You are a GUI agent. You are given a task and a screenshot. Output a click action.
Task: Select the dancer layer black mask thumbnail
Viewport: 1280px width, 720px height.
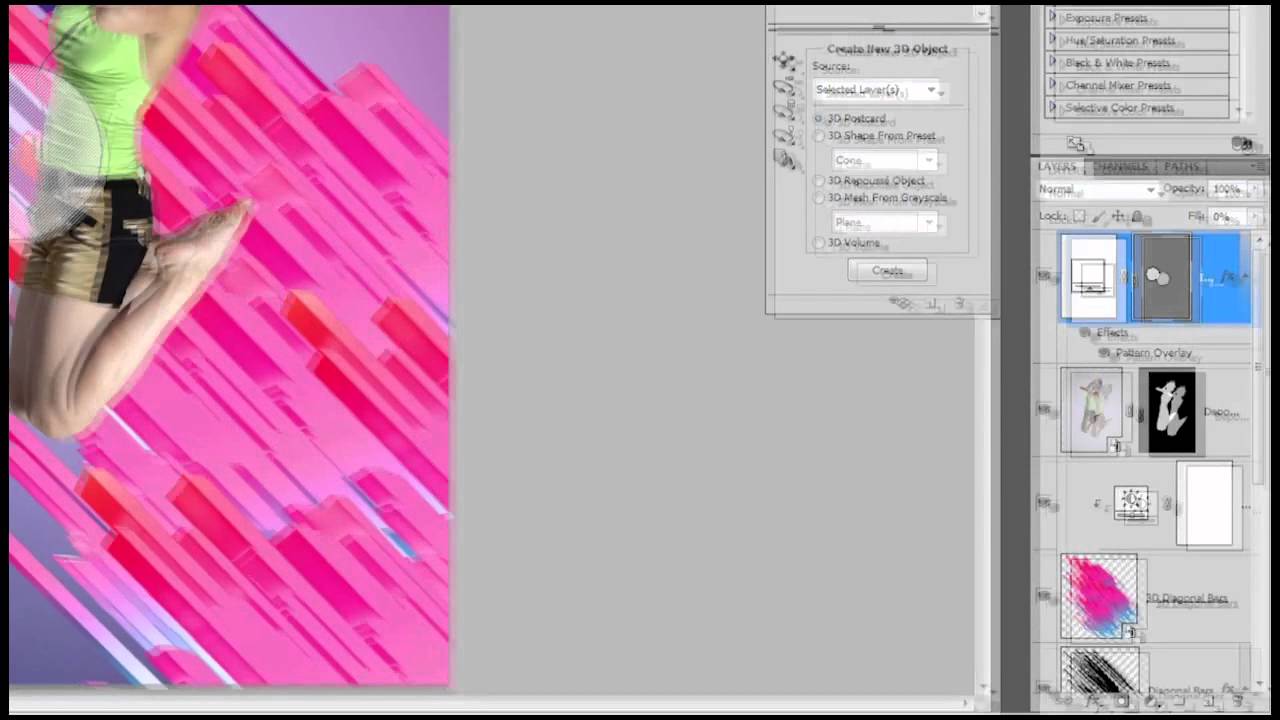point(1170,412)
